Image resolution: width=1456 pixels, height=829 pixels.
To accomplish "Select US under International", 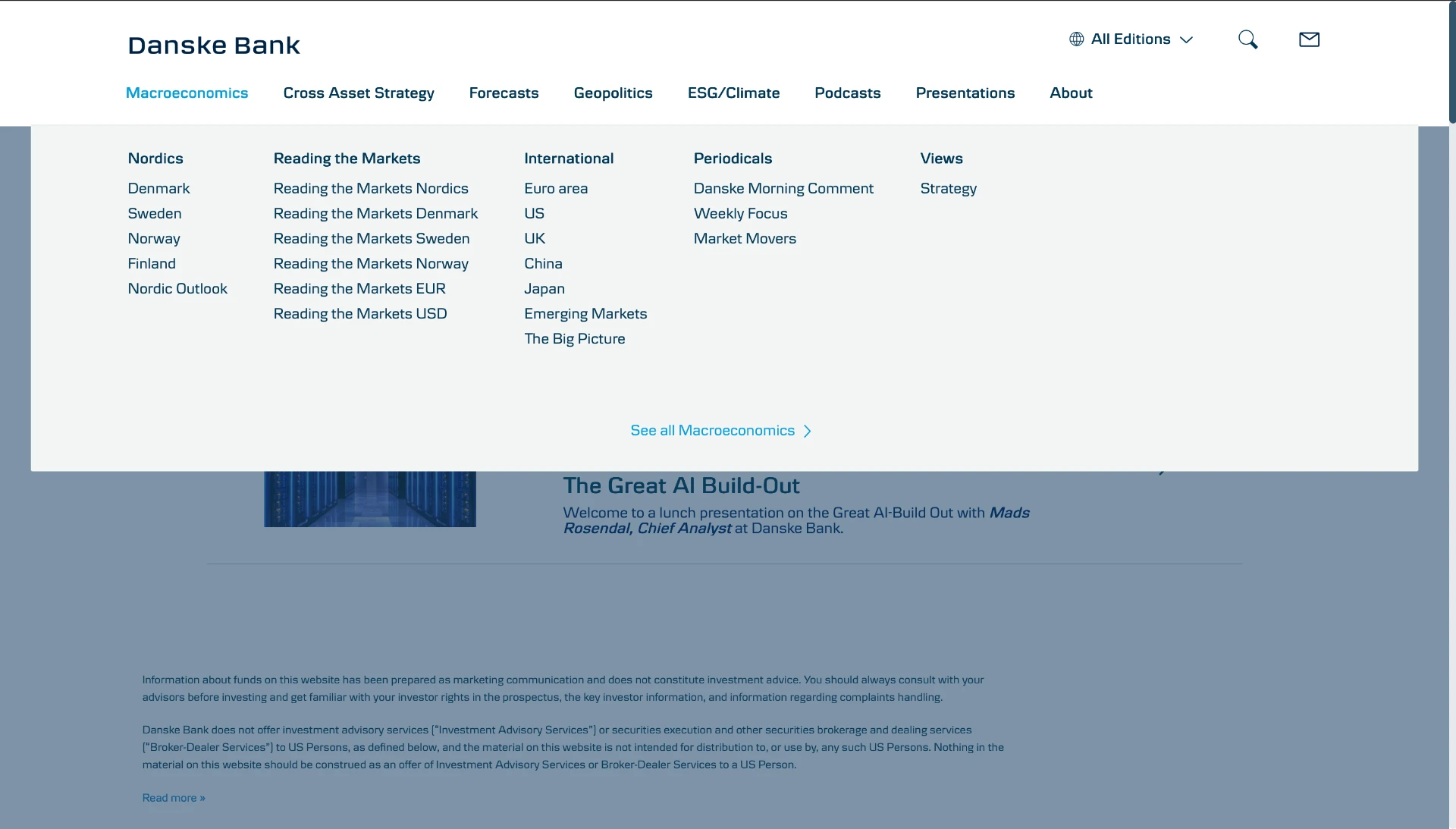I will [x=534, y=213].
